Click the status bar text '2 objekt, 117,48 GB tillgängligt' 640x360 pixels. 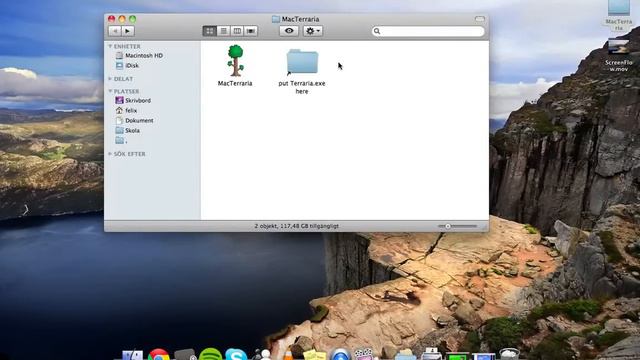tap(297, 226)
